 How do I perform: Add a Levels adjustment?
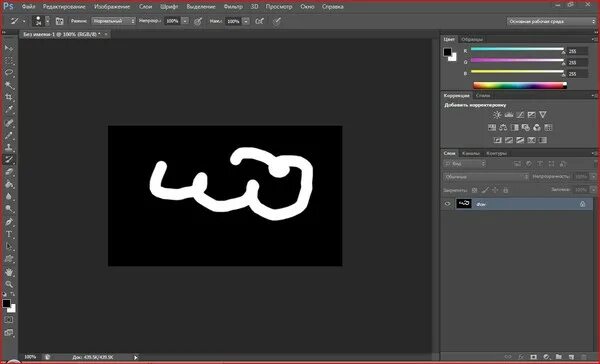tap(509, 114)
